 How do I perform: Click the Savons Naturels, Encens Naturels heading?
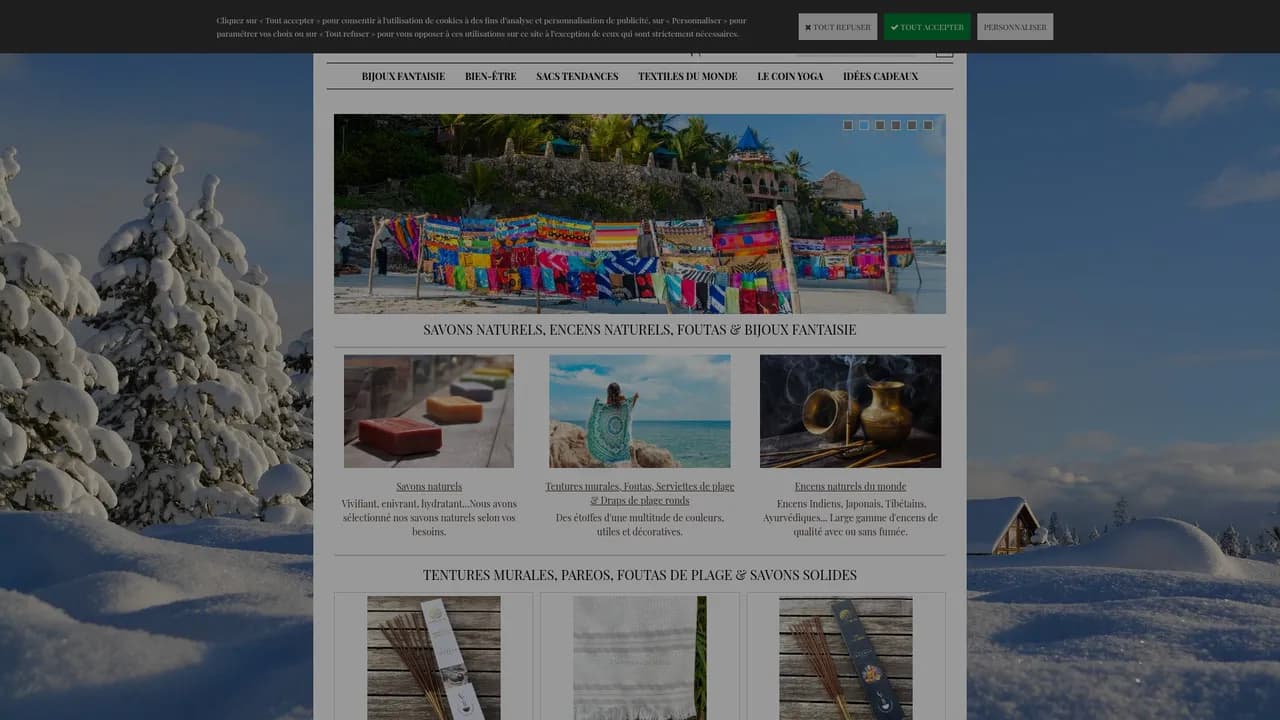pyautogui.click(x=640, y=330)
